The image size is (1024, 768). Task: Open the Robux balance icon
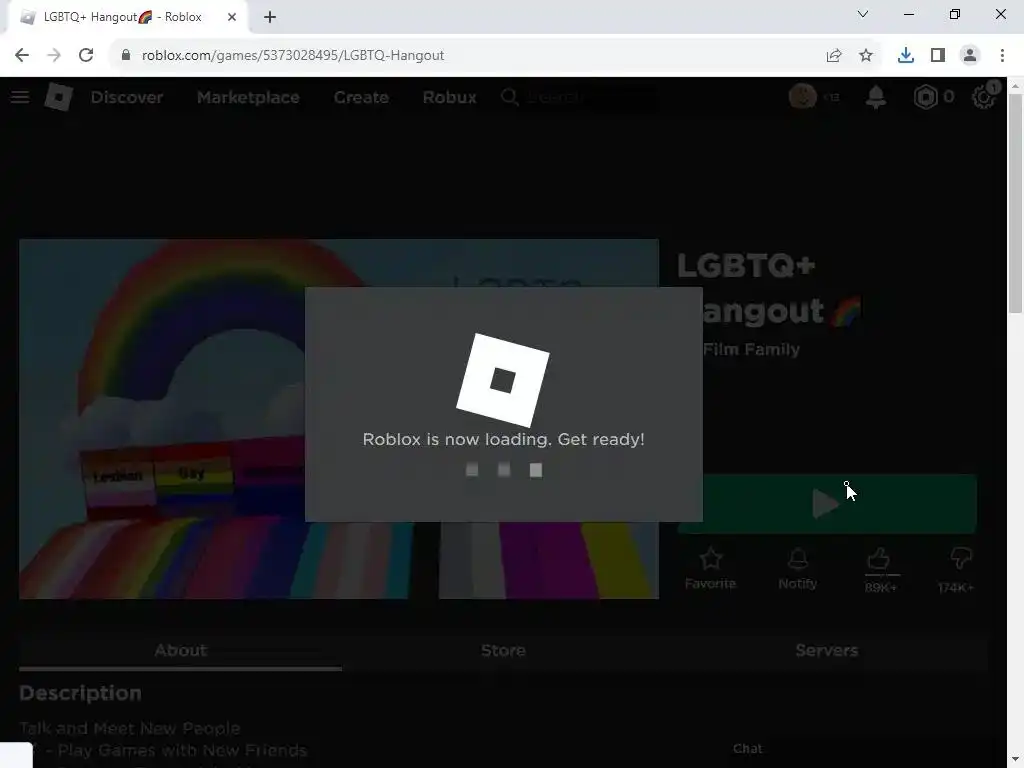tap(925, 97)
